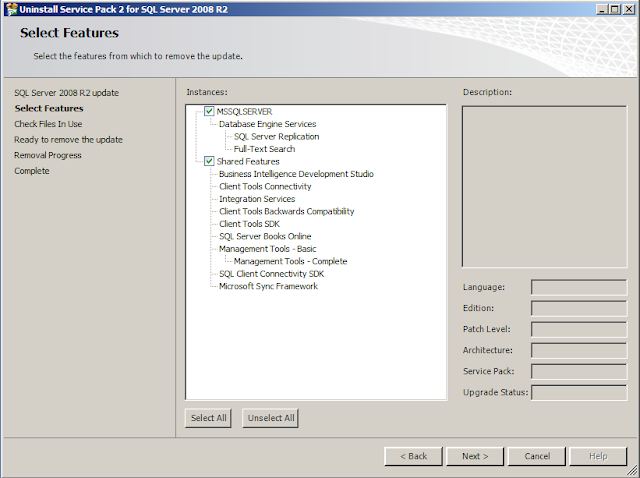
Task: Click the Unselect All button
Action: [271, 418]
